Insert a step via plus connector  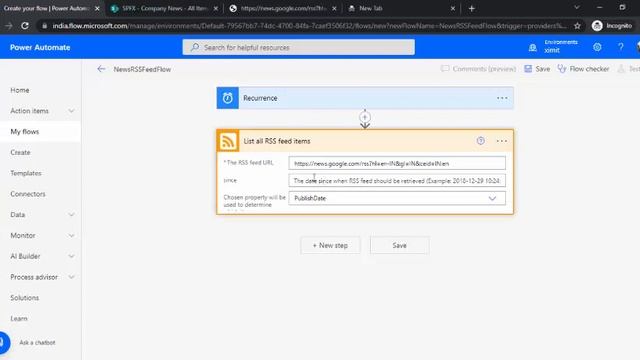pyautogui.click(x=365, y=118)
